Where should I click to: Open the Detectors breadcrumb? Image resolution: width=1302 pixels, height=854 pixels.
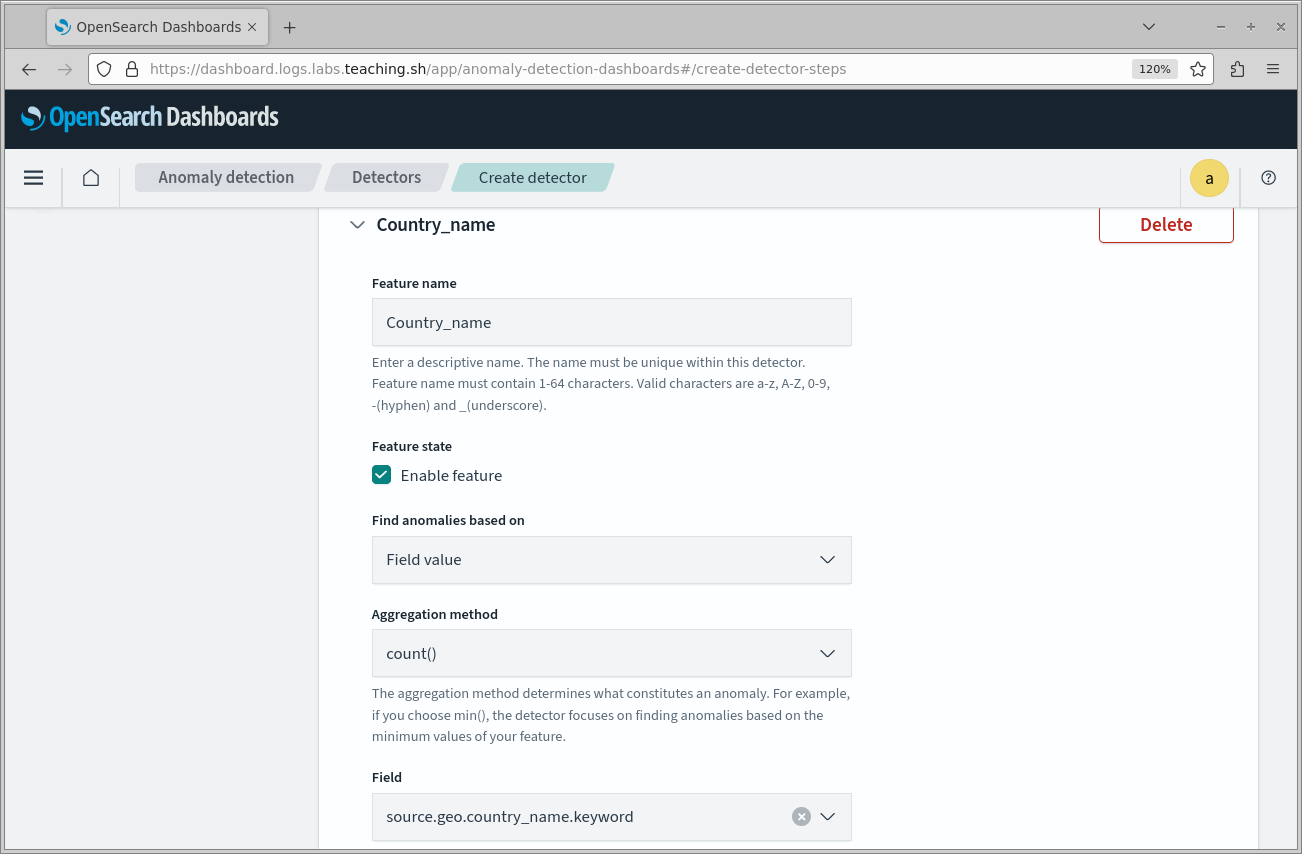(x=386, y=178)
